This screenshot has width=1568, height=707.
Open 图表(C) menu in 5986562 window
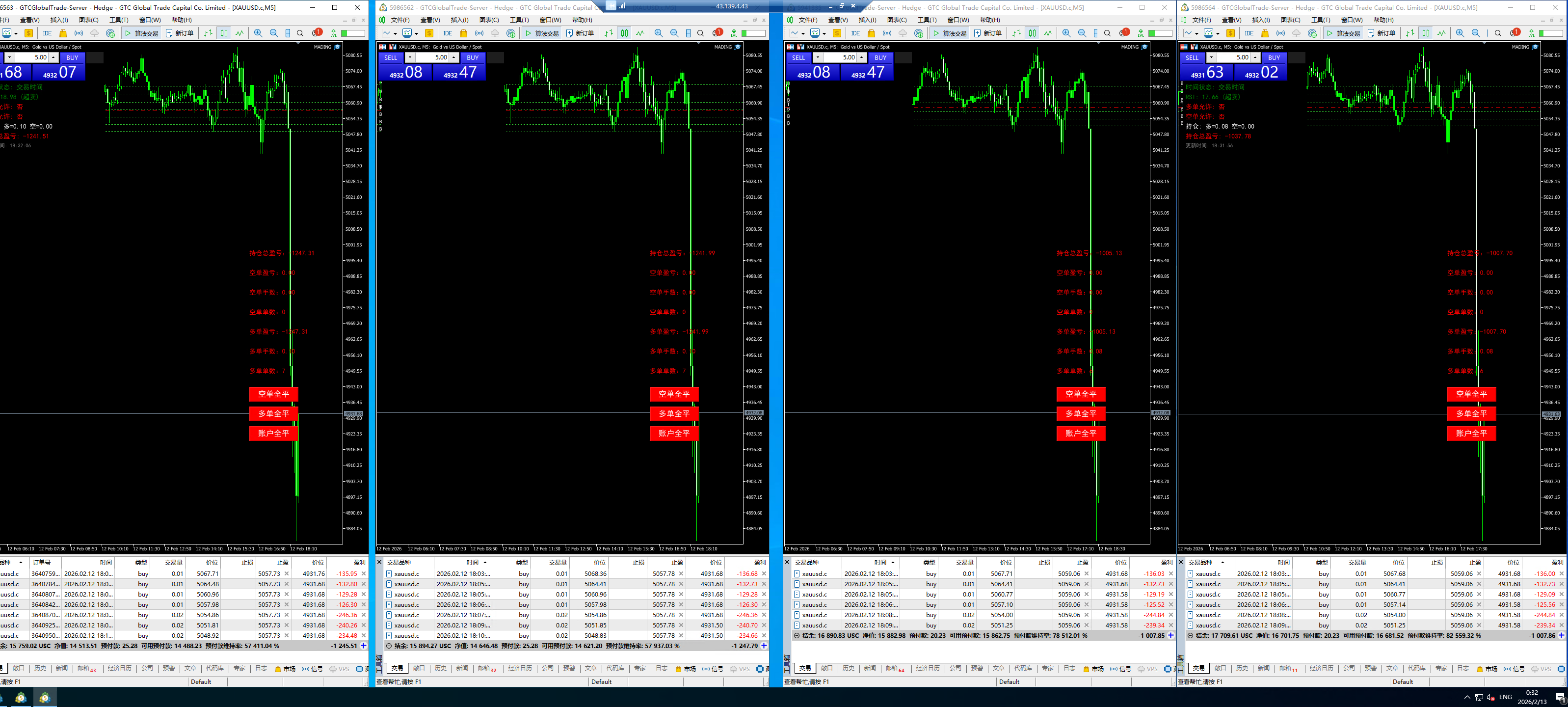click(x=489, y=20)
